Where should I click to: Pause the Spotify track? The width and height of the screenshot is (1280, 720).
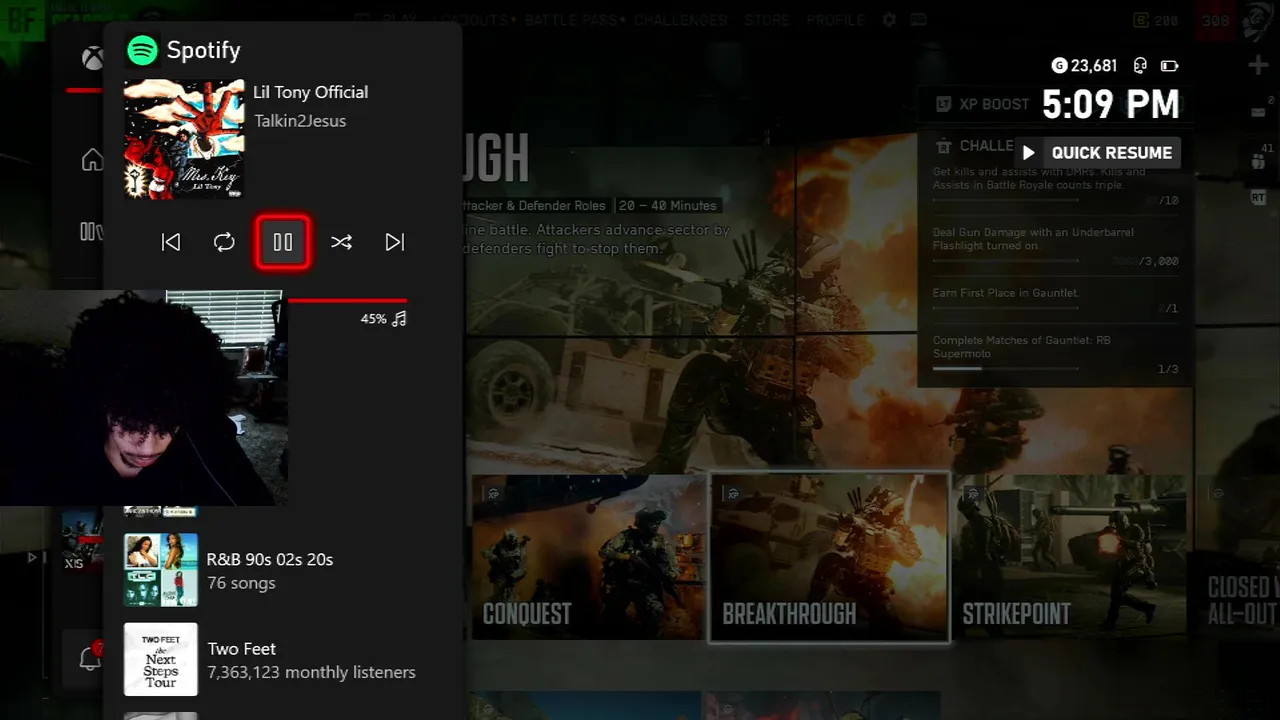click(x=283, y=242)
